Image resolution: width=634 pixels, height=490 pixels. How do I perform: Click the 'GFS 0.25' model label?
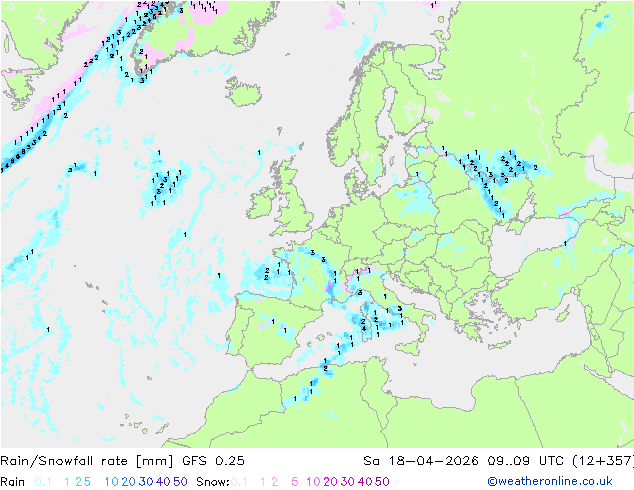213,461
